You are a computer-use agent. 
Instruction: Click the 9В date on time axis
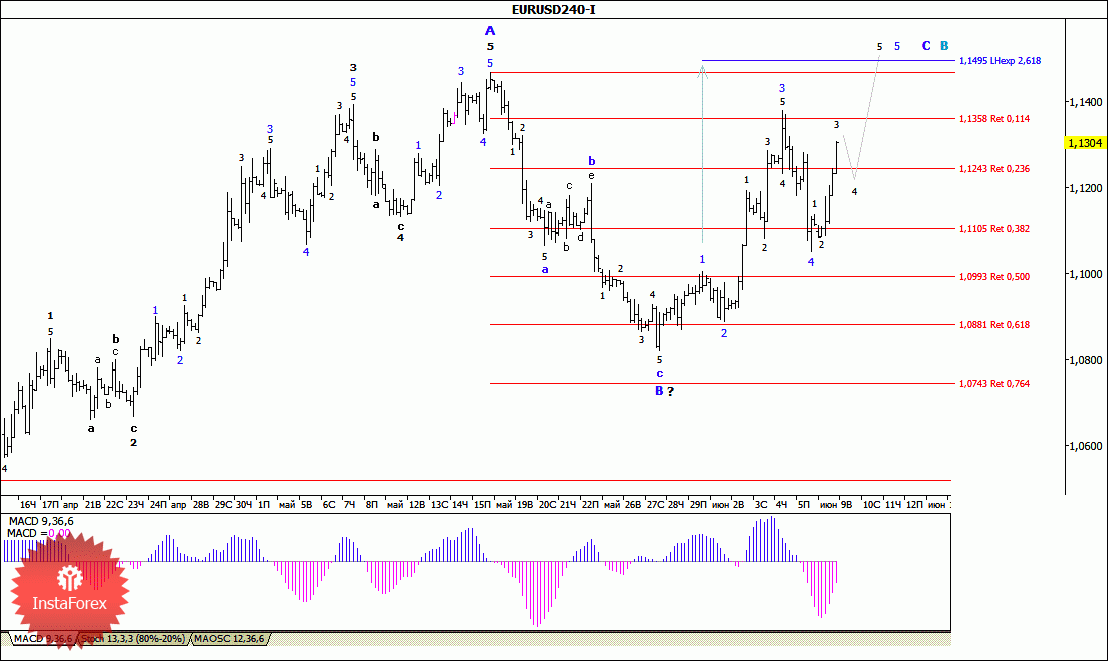[x=847, y=505]
